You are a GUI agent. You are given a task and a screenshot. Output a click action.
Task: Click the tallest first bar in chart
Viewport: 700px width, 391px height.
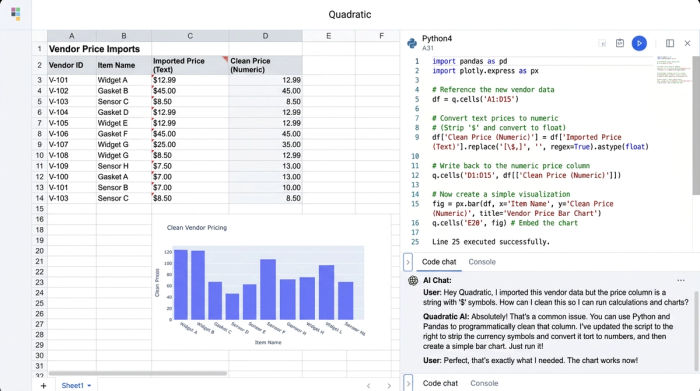click(x=180, y=284)
